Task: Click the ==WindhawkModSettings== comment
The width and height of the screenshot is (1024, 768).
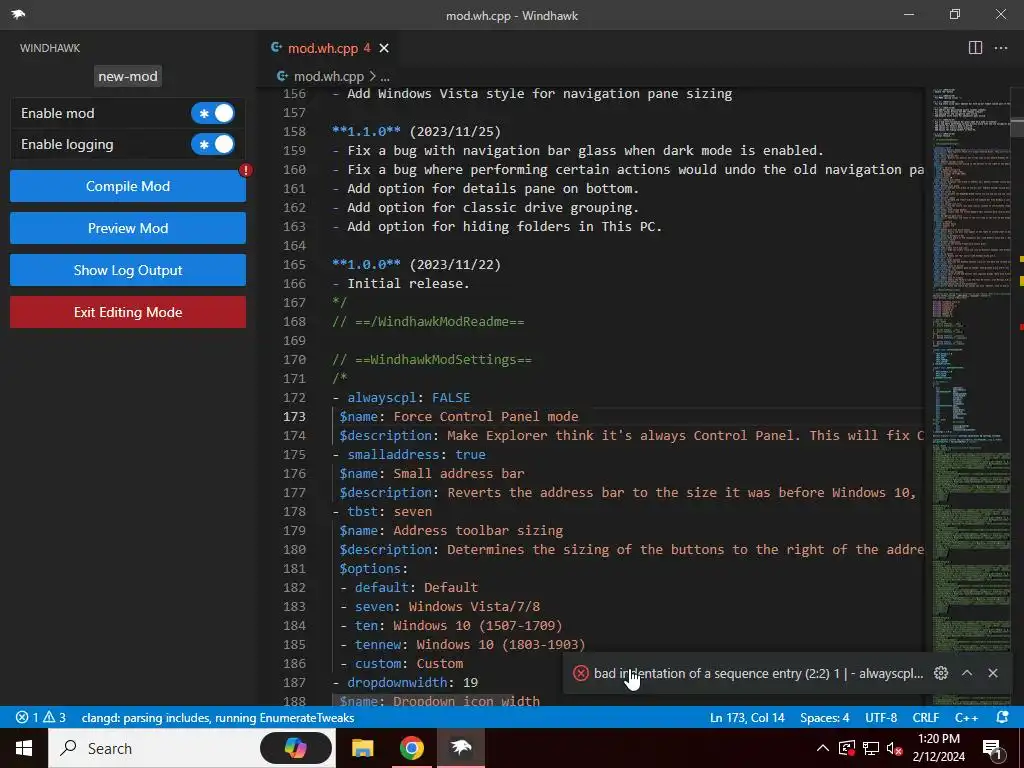Action: click(x=432, y=360)
